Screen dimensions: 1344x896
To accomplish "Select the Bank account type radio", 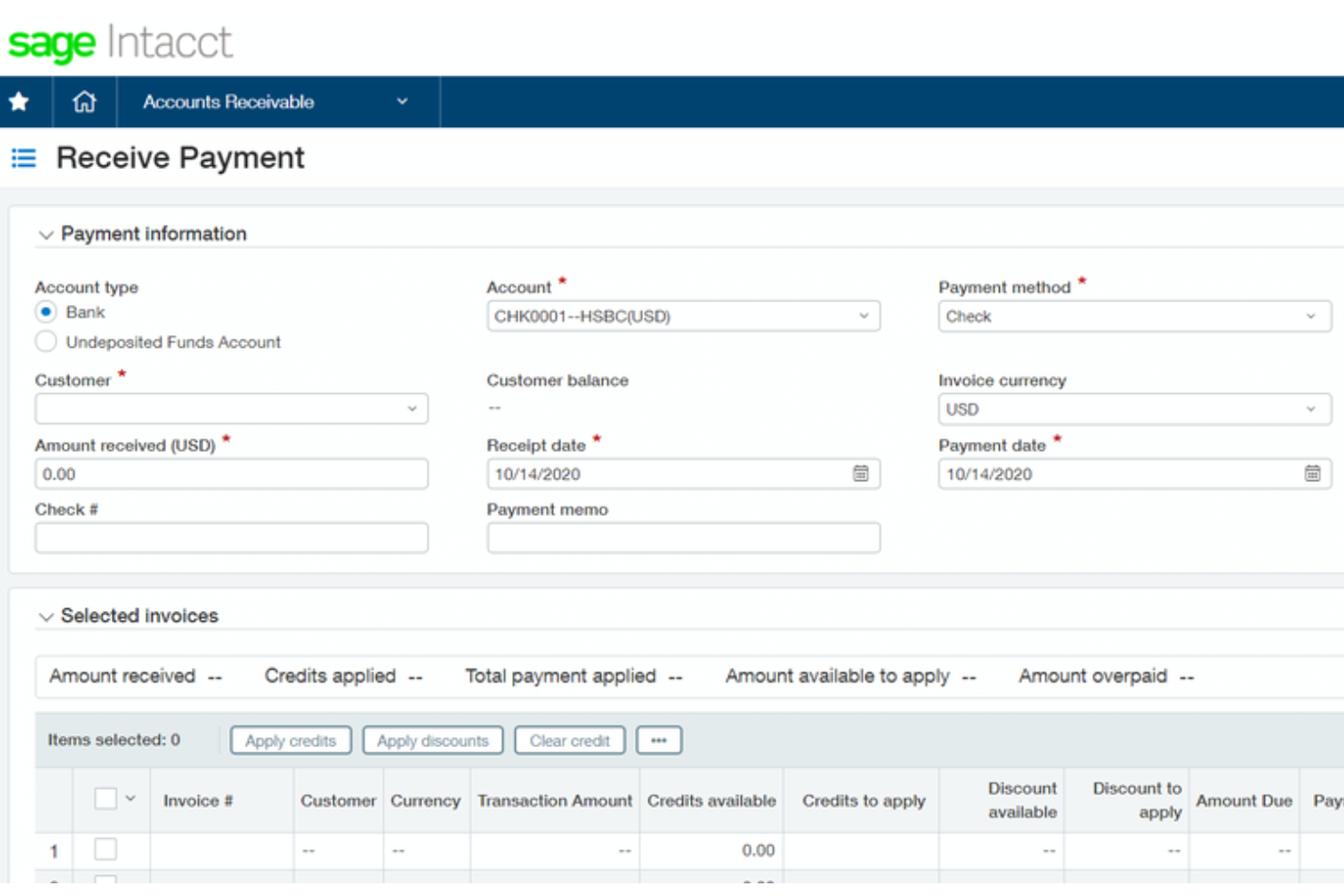I will point(46,312).
